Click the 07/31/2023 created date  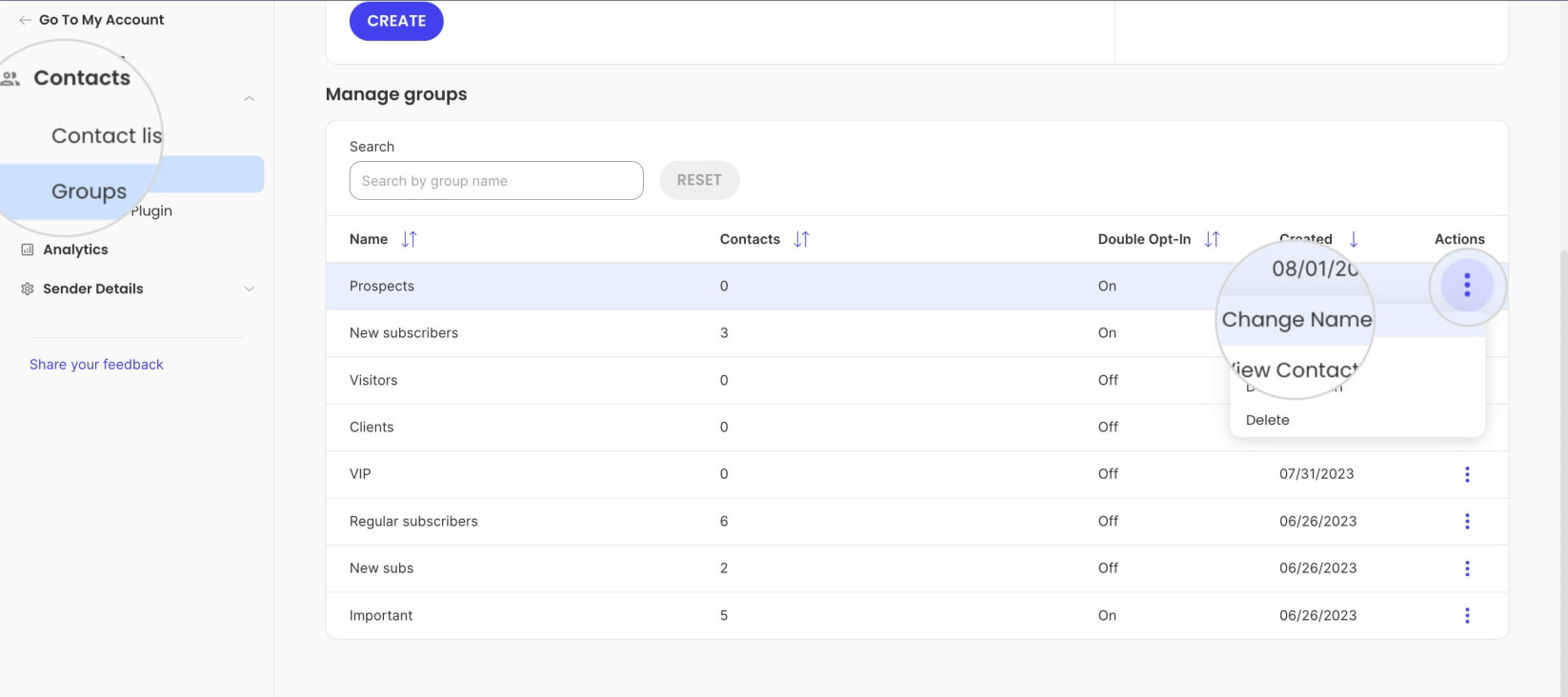pos(1317,473)
